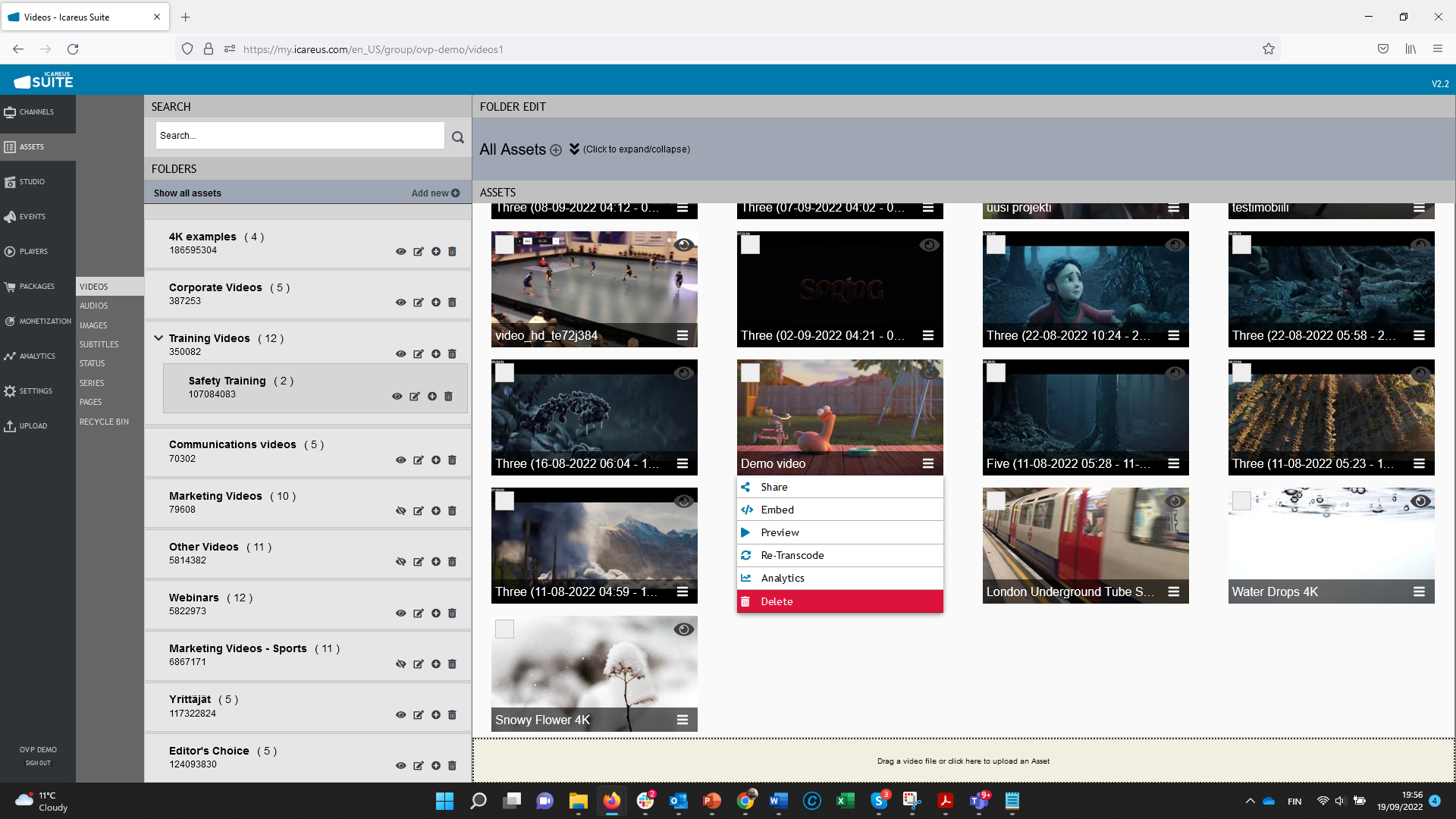Select the Water Drops 4K checkbox
Viewport: 1456px width, 819px height.
[x=1241, y=501]
